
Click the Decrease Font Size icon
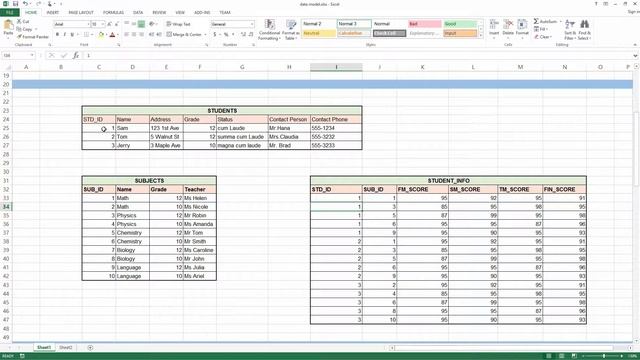[x=116, y=24]
